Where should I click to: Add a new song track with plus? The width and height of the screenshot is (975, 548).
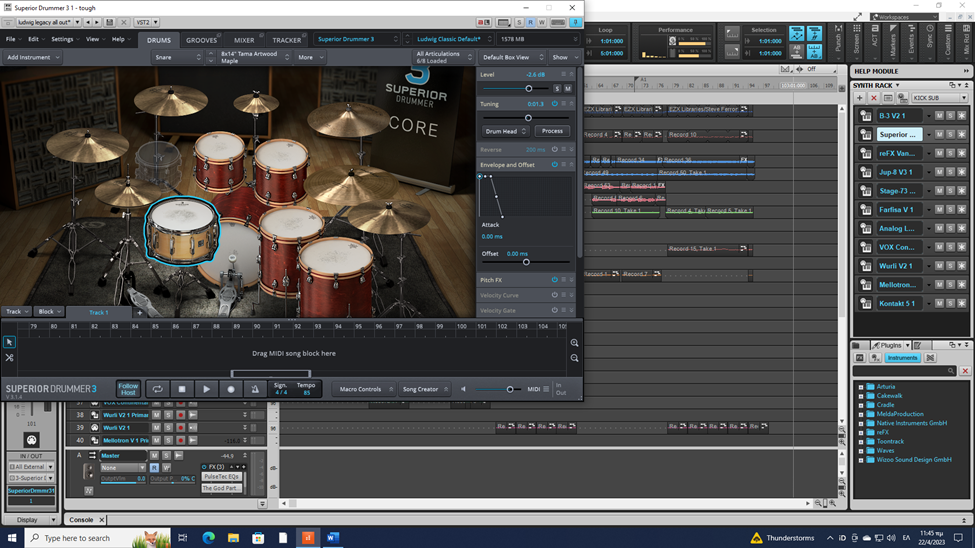[139, 312]
